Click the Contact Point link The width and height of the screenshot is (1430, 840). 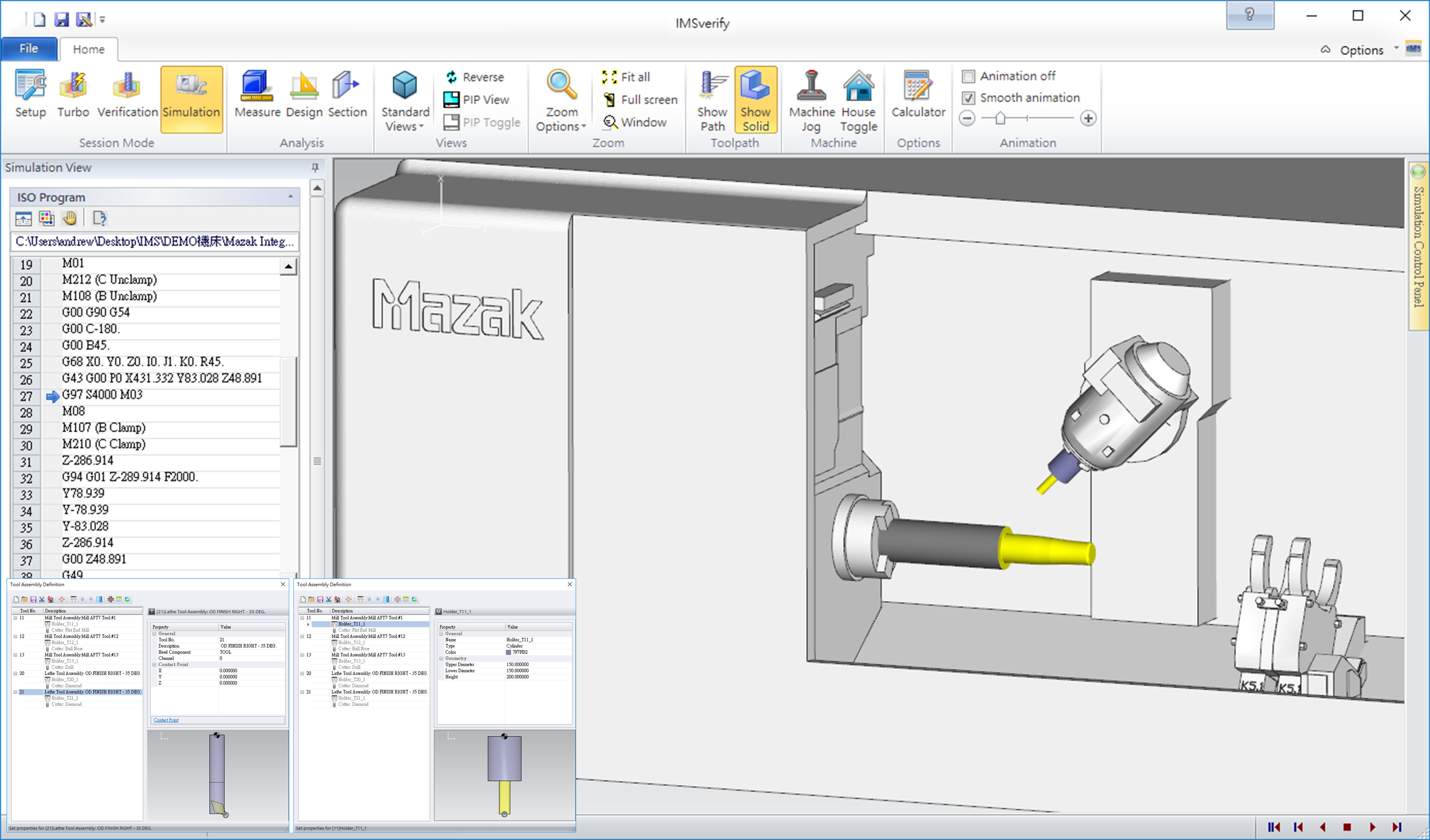tap(166, 720)
